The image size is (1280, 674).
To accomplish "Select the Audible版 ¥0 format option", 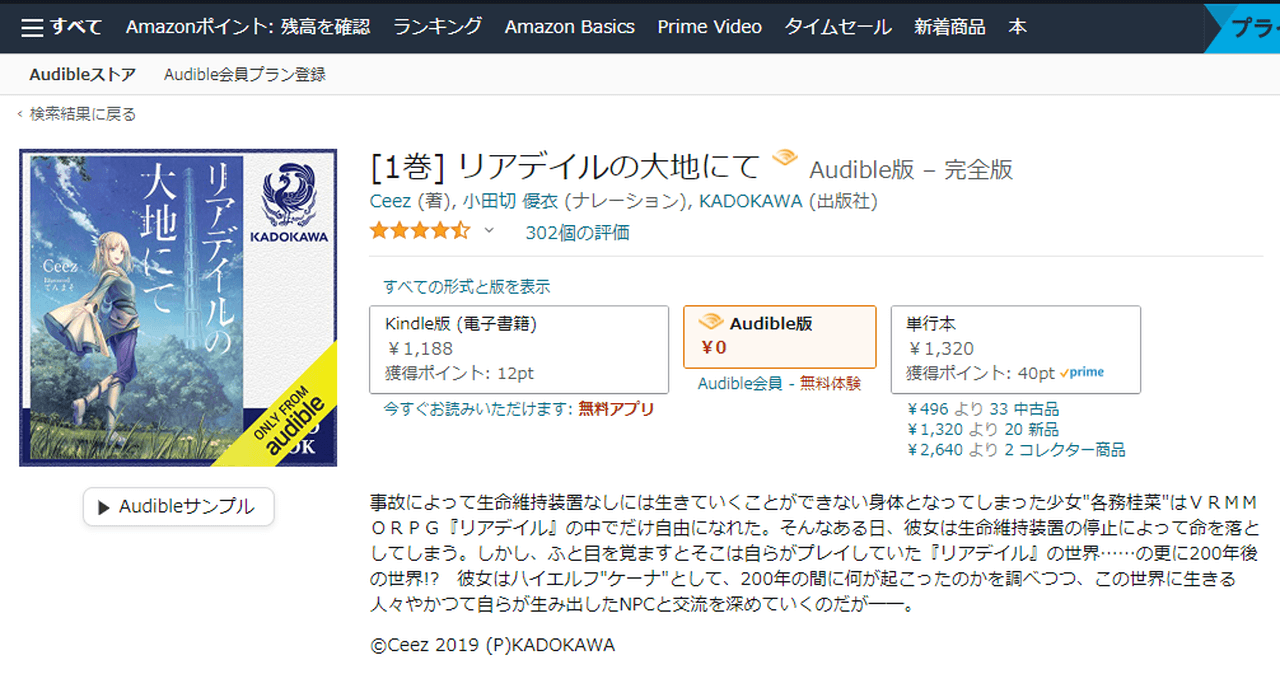I will 779,337.
